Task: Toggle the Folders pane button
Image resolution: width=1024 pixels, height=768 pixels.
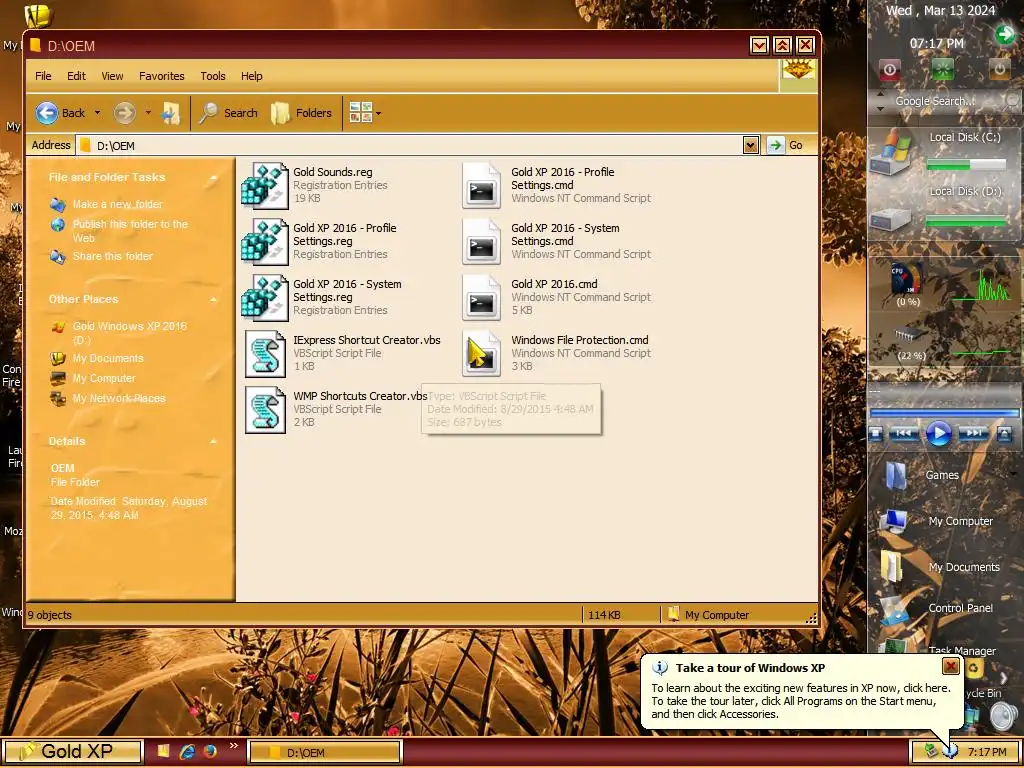Action: [x=302, y=113]
